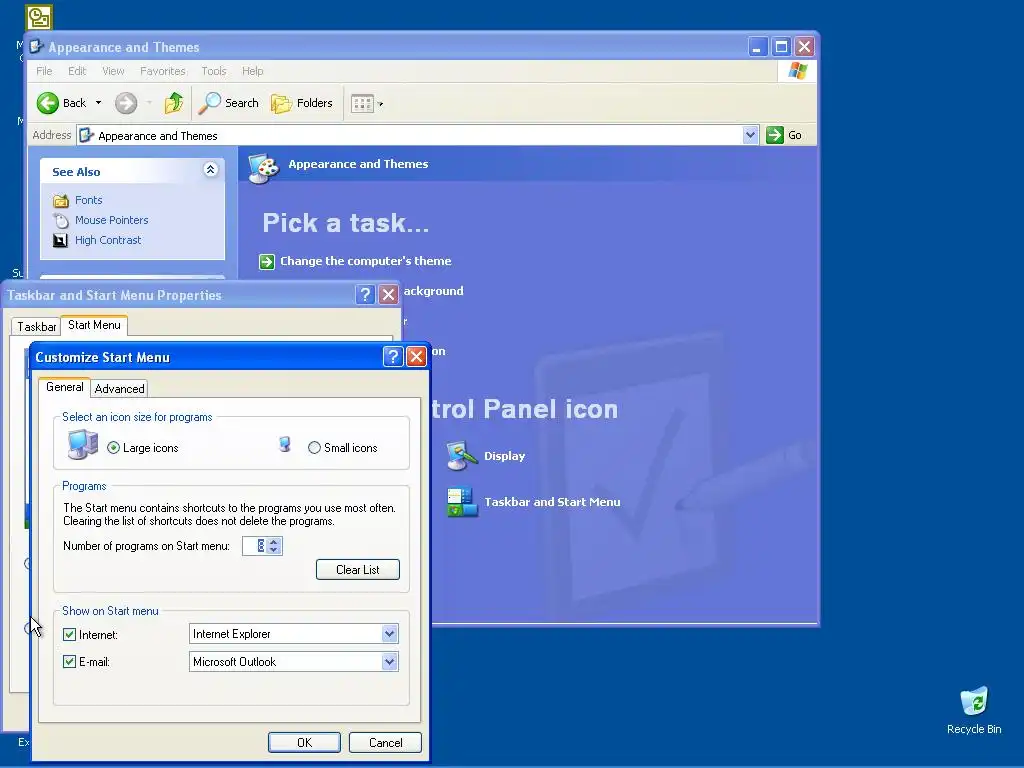This screenshot has height=768, width=1024.
Task: Decrease number of programs with down arrow
Action: (x=274, y=550)
